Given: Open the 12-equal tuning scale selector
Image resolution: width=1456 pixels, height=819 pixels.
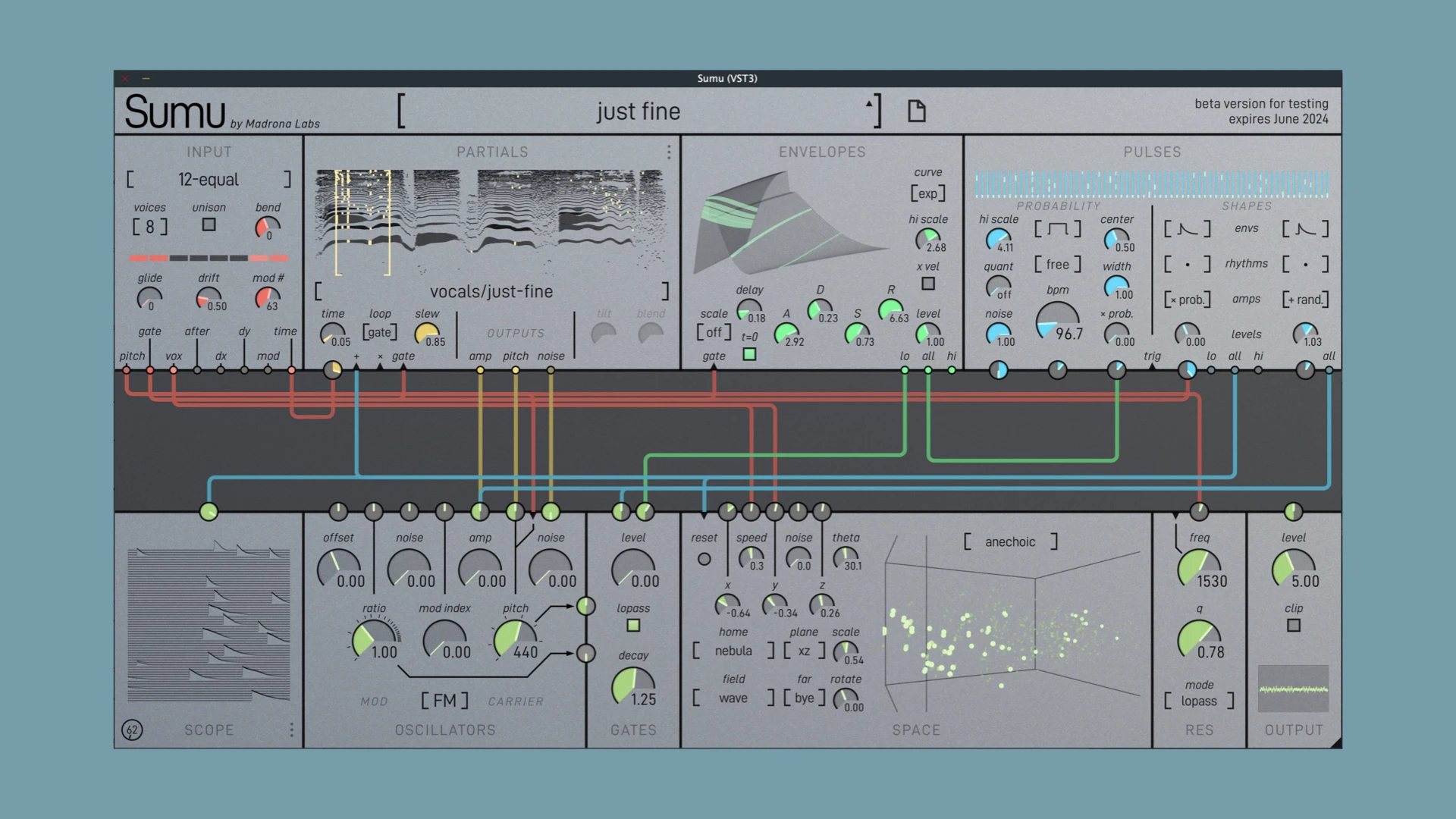Looking at the screenshot, I should [x=209, y=180].
